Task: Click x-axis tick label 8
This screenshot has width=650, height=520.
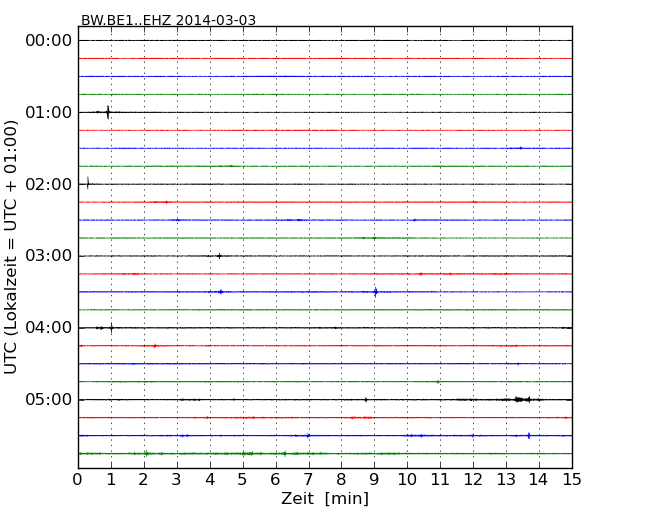Action: [x=342, y=480]
